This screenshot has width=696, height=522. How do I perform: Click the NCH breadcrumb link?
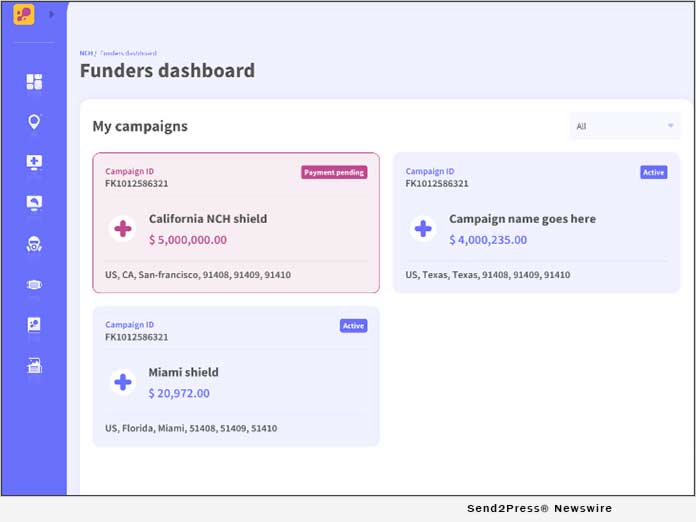coord(86,53)
